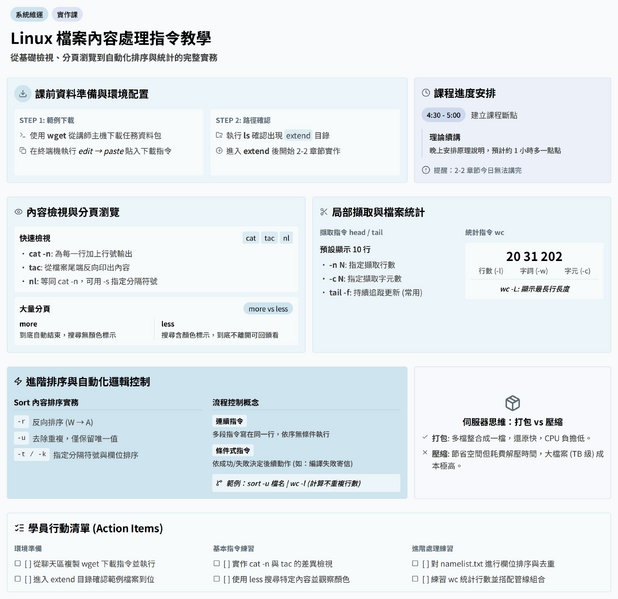Click the wc result 20 31 202
The width and height of the screenshot is (618, 599).
(x=534, y=257)
